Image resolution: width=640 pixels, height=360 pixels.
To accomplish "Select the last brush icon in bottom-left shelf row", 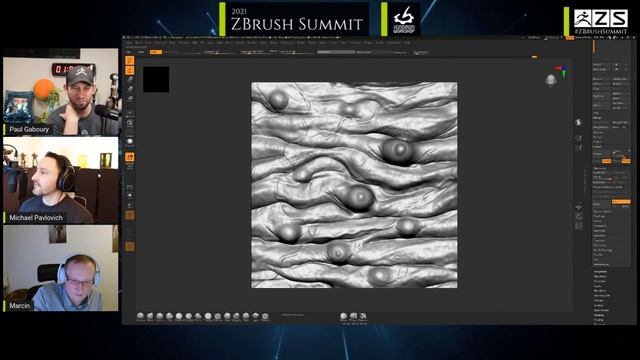I will tap(265, 316).
